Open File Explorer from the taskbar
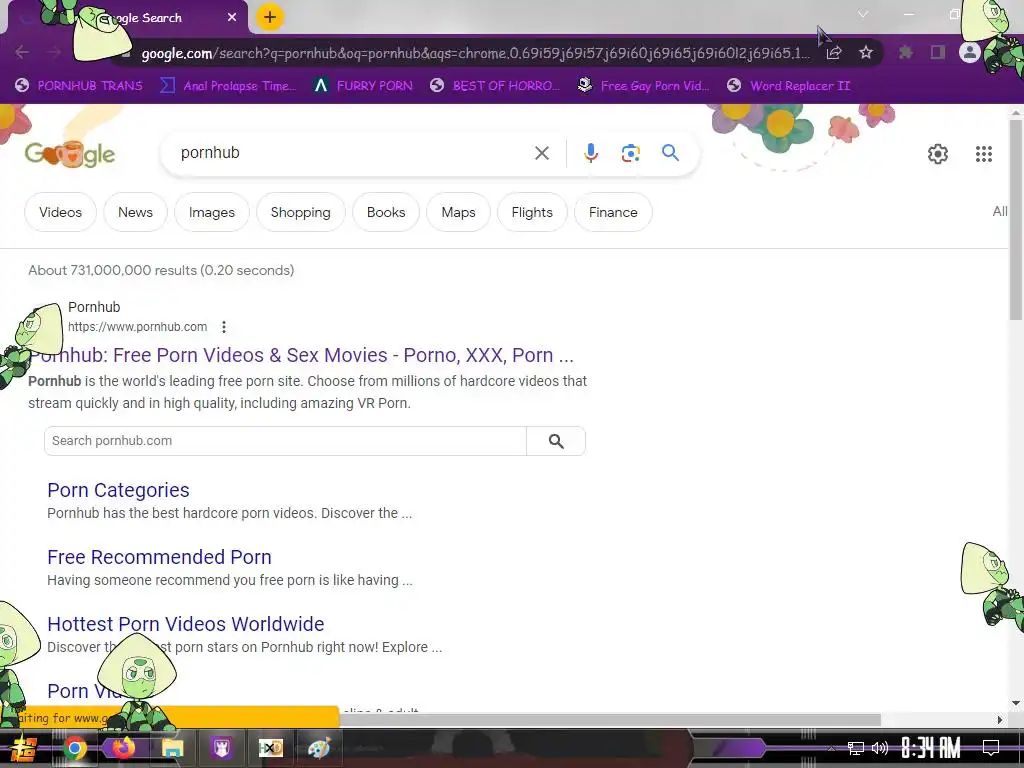The height and width of the screenshot is (768, 1024). tap(172, 748)
